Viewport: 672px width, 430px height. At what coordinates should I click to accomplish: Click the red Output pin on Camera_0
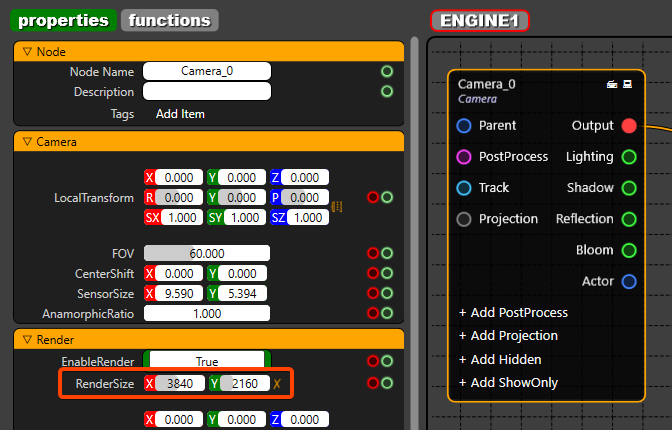pos(628,126)
